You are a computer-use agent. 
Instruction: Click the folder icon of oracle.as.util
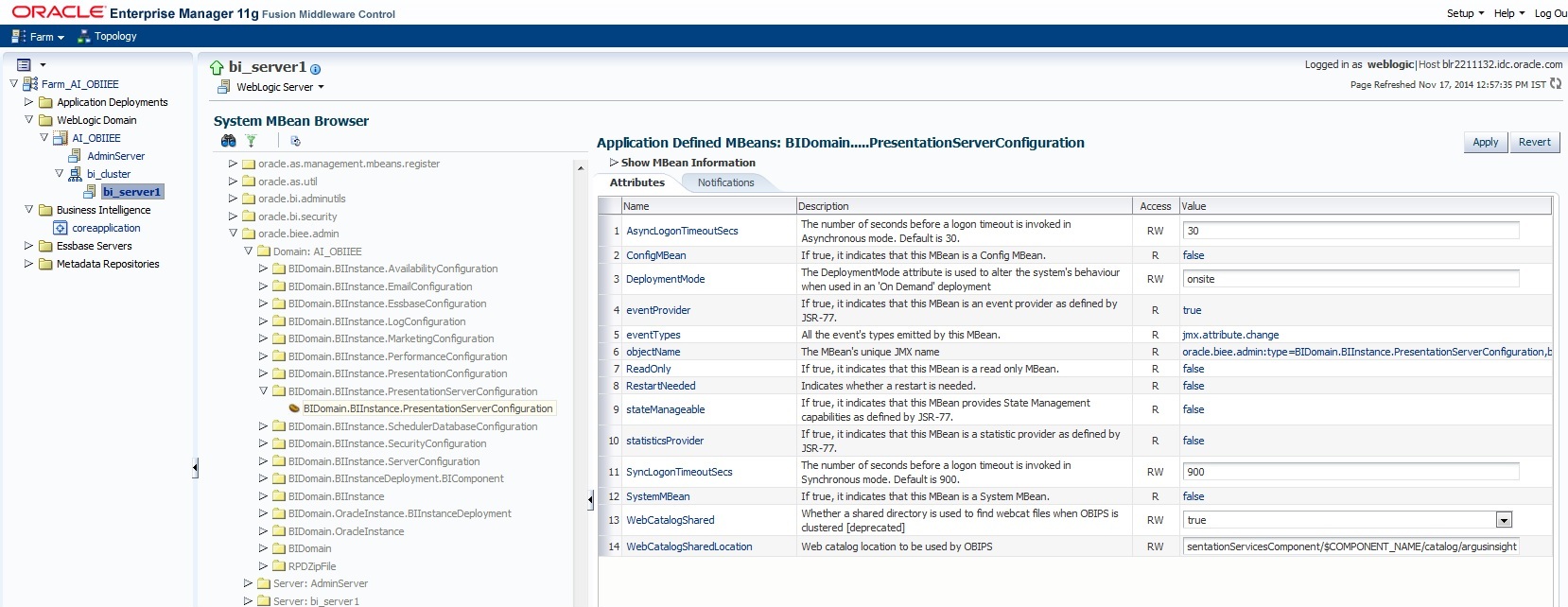click(249, 182)
